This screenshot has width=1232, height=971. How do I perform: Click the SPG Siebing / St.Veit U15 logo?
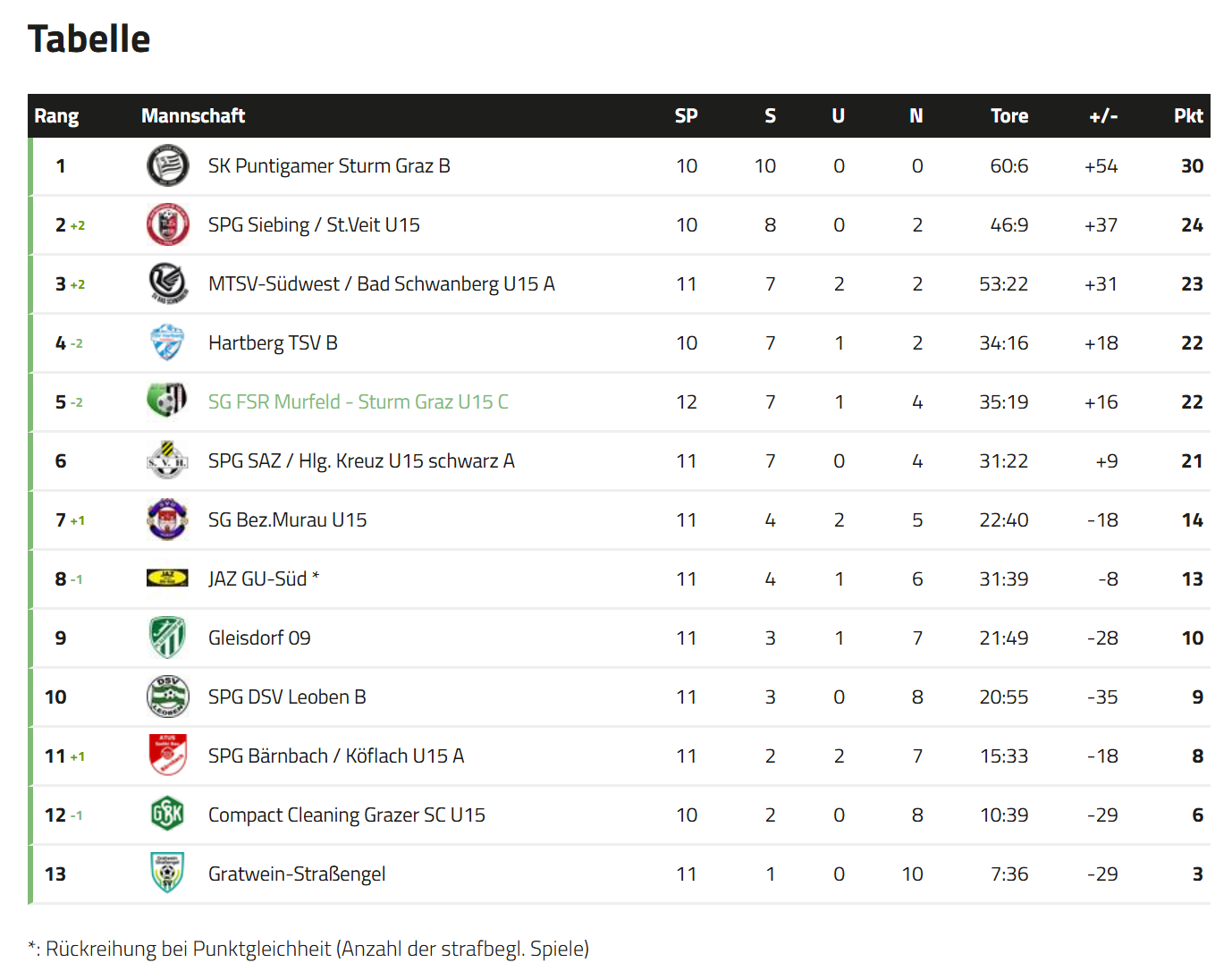(167, 225)
